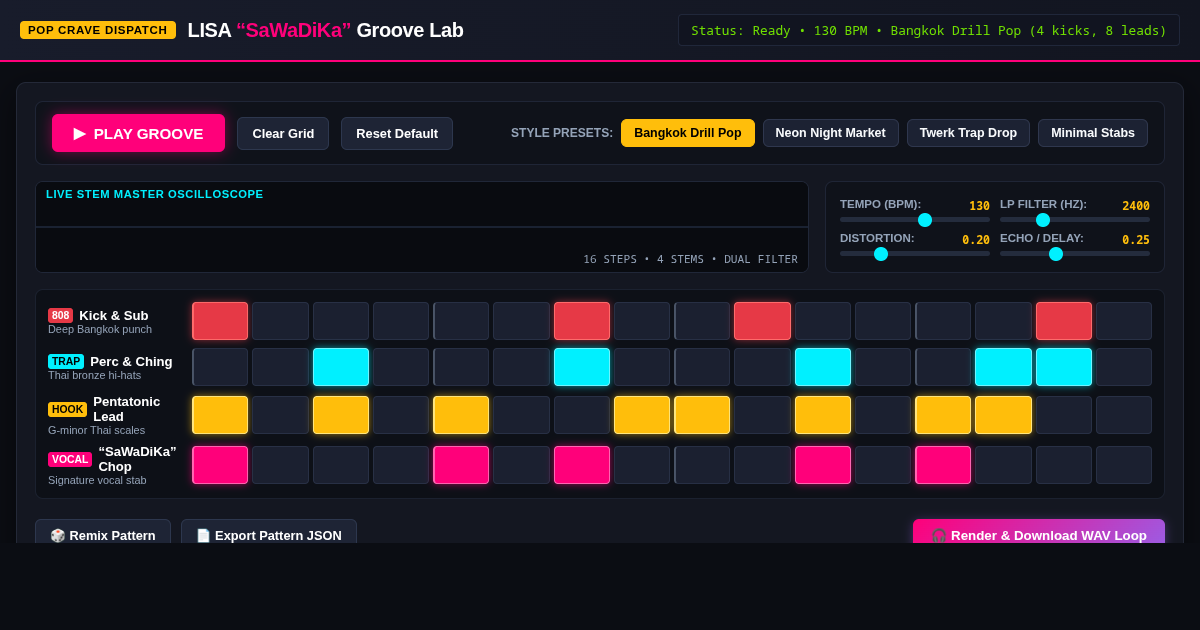Adjust the Distortion slider
Screen dimensions: 1200x630
tap(915, 254)
